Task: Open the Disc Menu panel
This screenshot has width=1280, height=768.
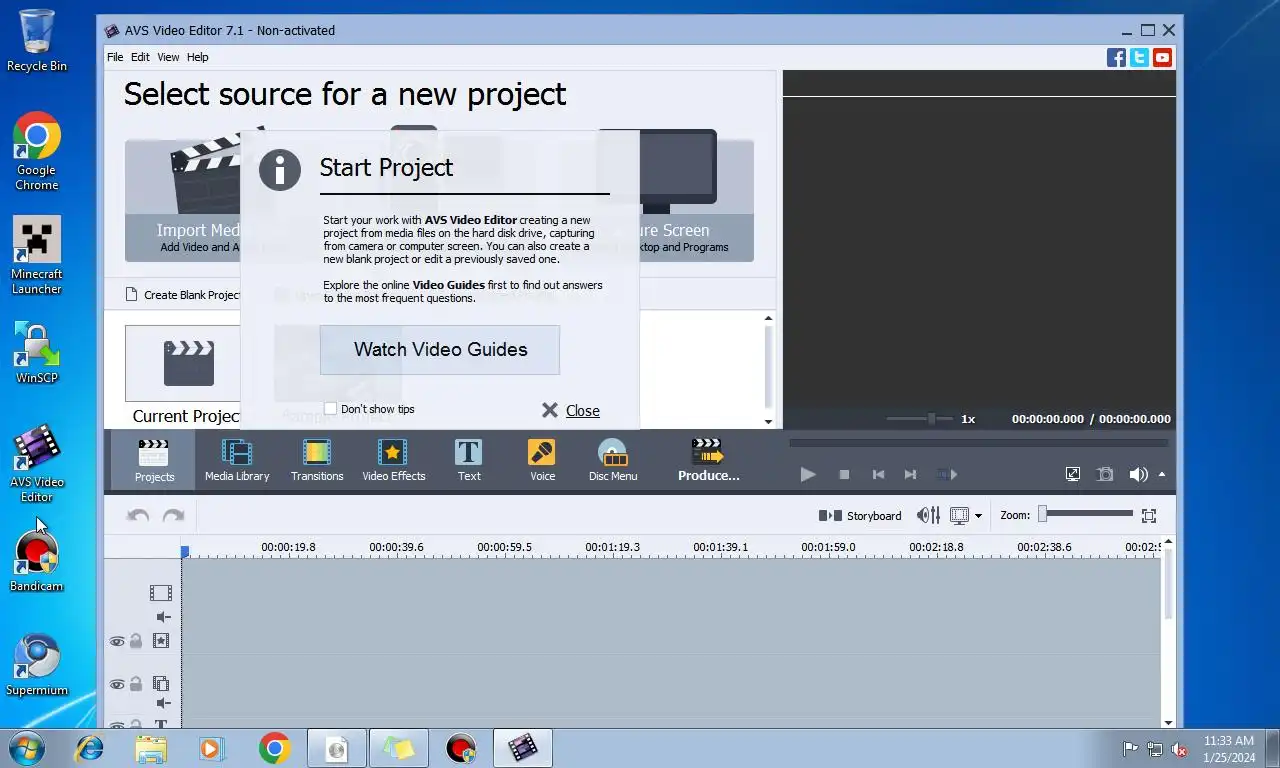Action: [612, 460]
